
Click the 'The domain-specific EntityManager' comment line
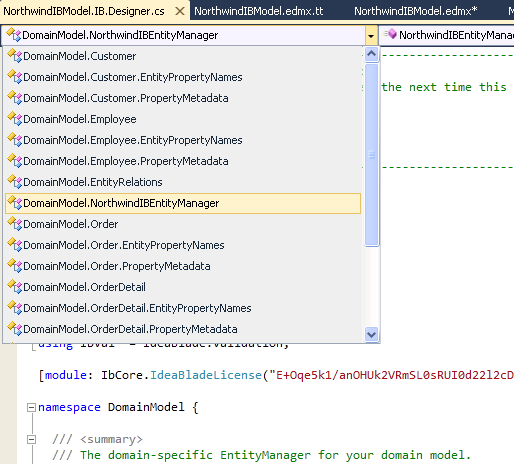pos(262,455)
